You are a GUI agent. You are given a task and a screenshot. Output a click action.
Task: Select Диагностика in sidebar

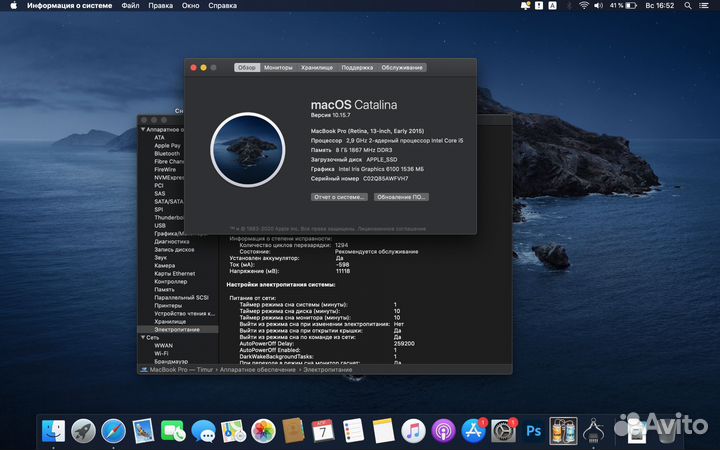pos(172,242)
